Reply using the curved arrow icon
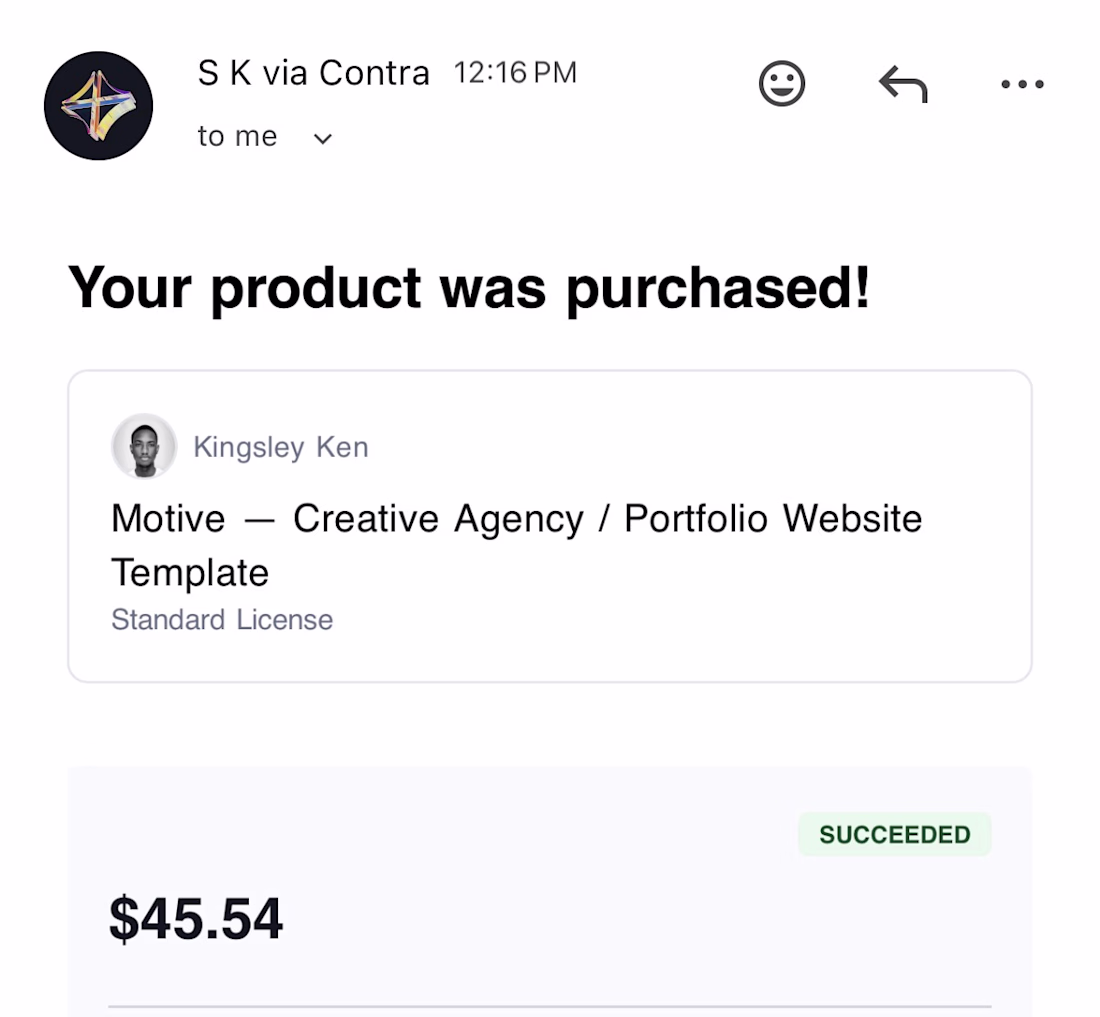The image size is (1100, 1017). pos(903,85)
